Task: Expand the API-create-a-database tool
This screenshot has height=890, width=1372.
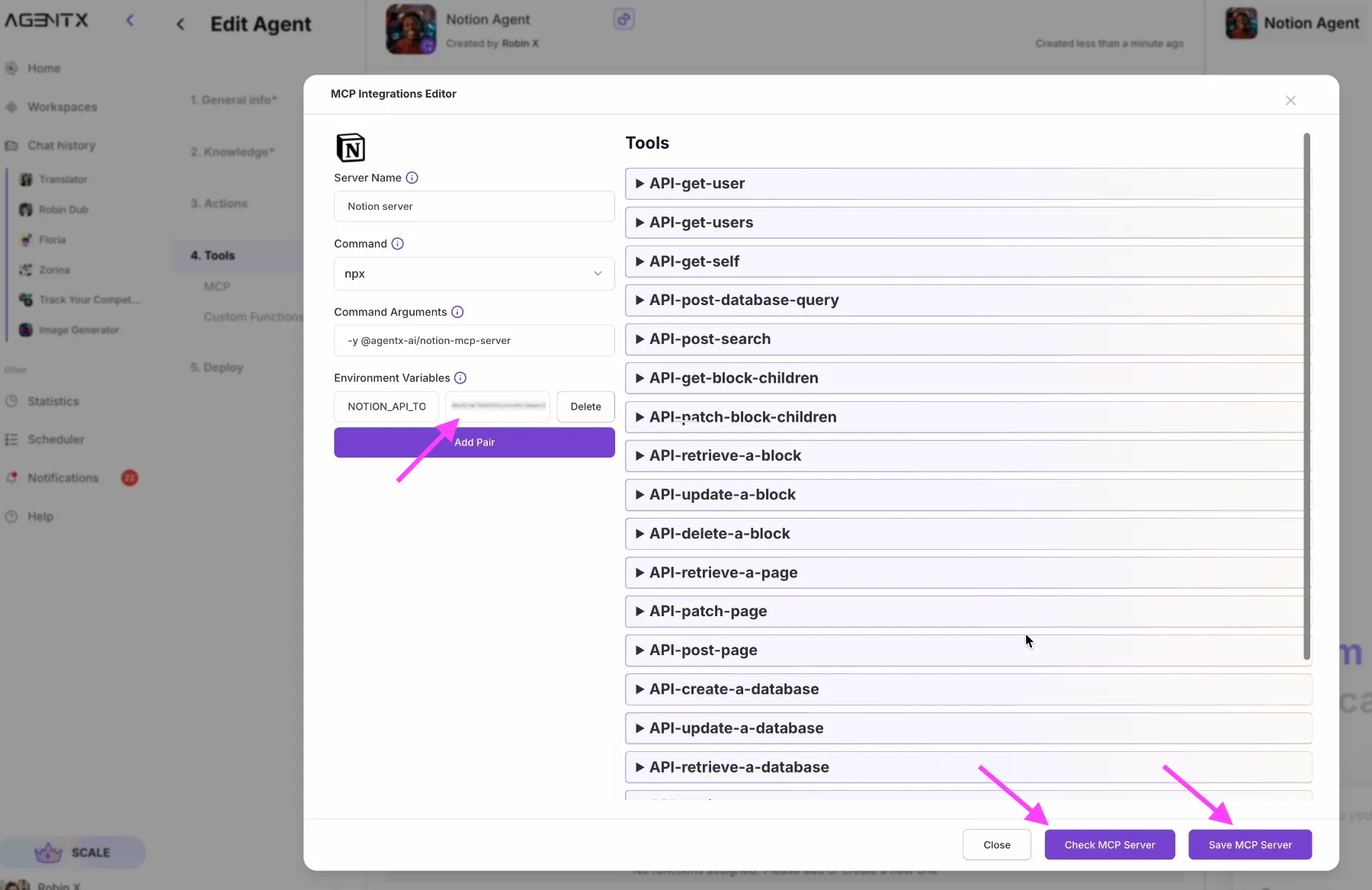Action: [x=968, y=689]
